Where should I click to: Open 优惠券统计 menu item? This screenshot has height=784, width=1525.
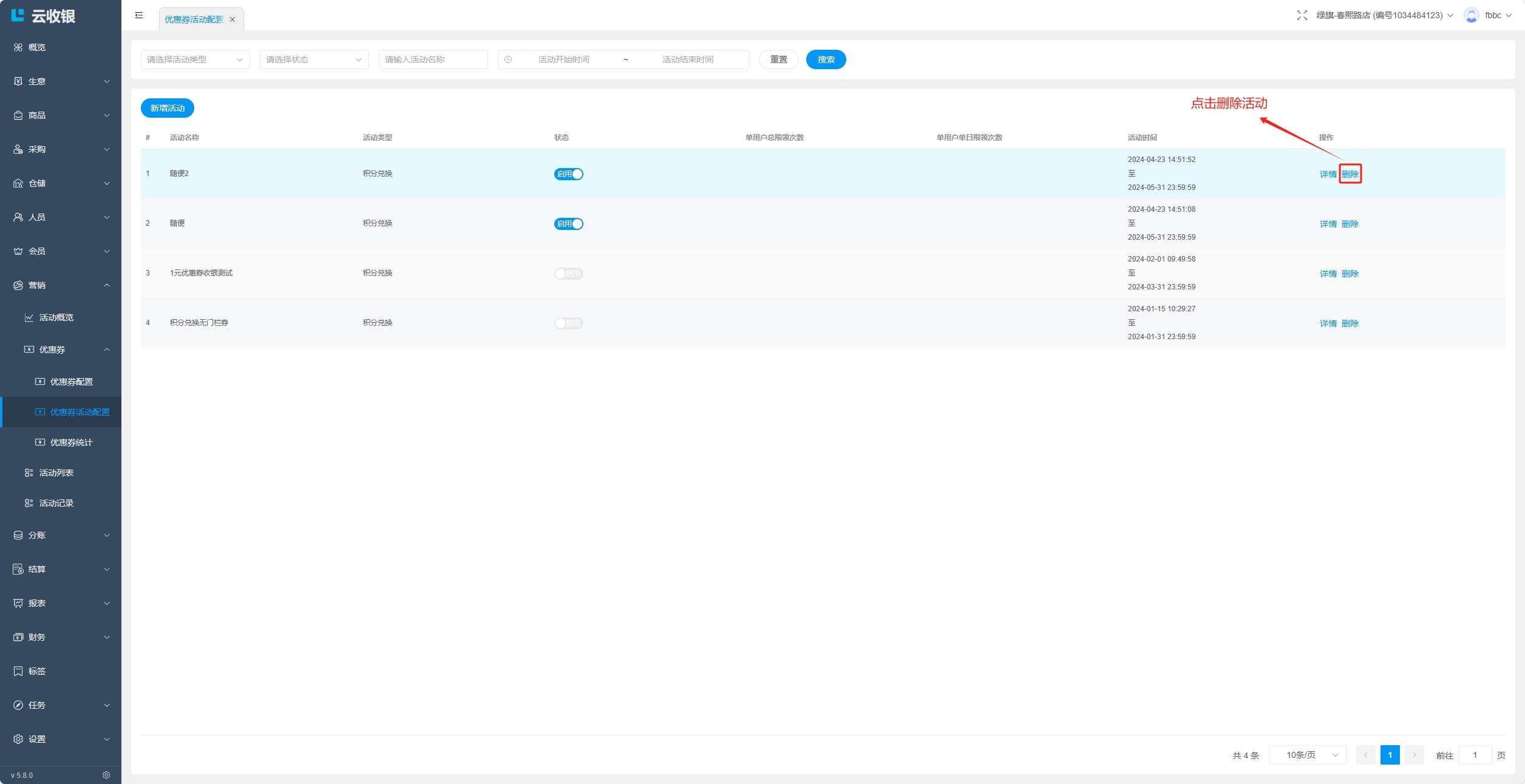pos(71,442)
